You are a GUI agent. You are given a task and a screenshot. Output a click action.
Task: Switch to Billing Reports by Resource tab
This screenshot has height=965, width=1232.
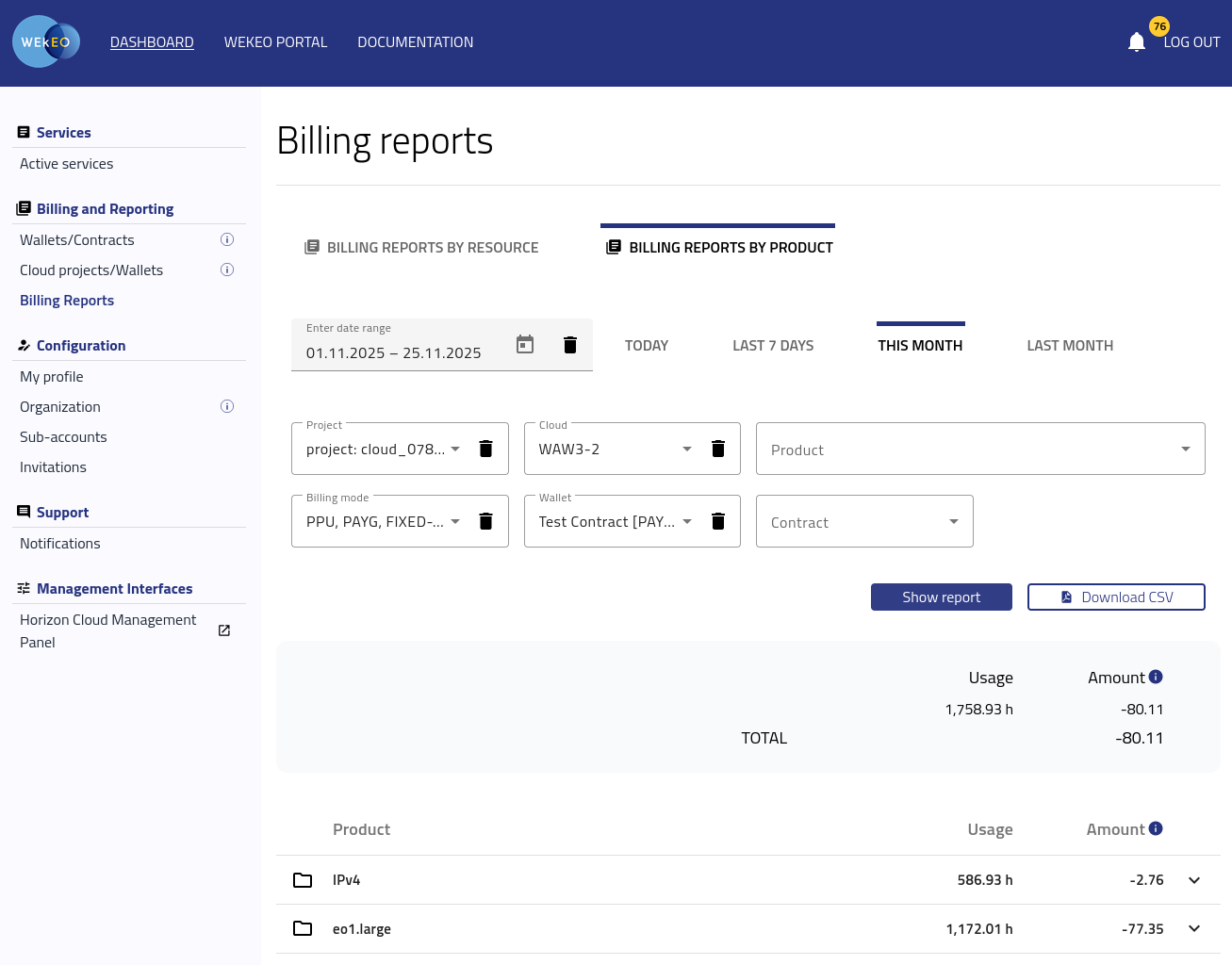tap(421, 248)
